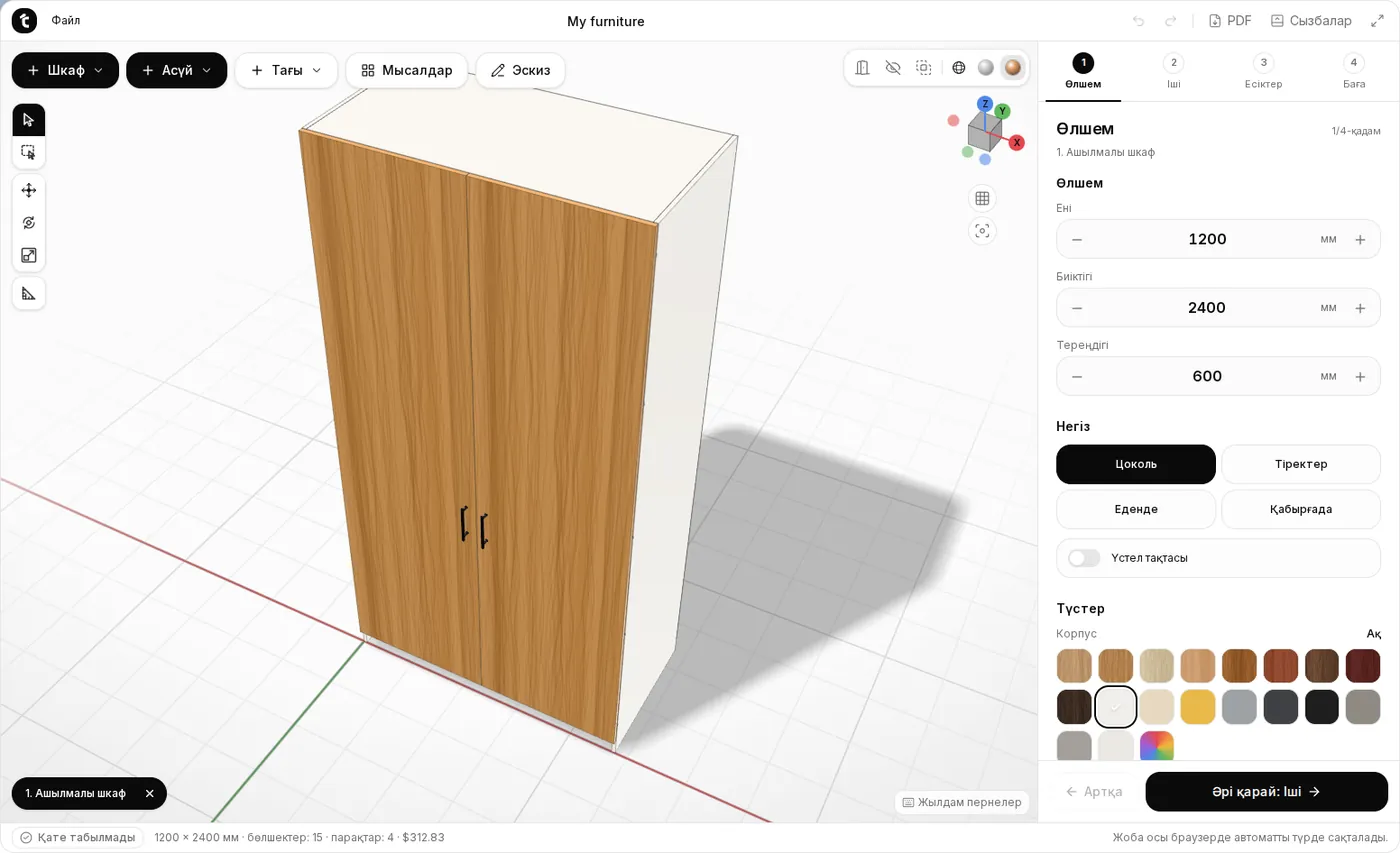Viewport: 1400px width, 853px height.
Task: Click the selection frame icon
Action: 924,68
